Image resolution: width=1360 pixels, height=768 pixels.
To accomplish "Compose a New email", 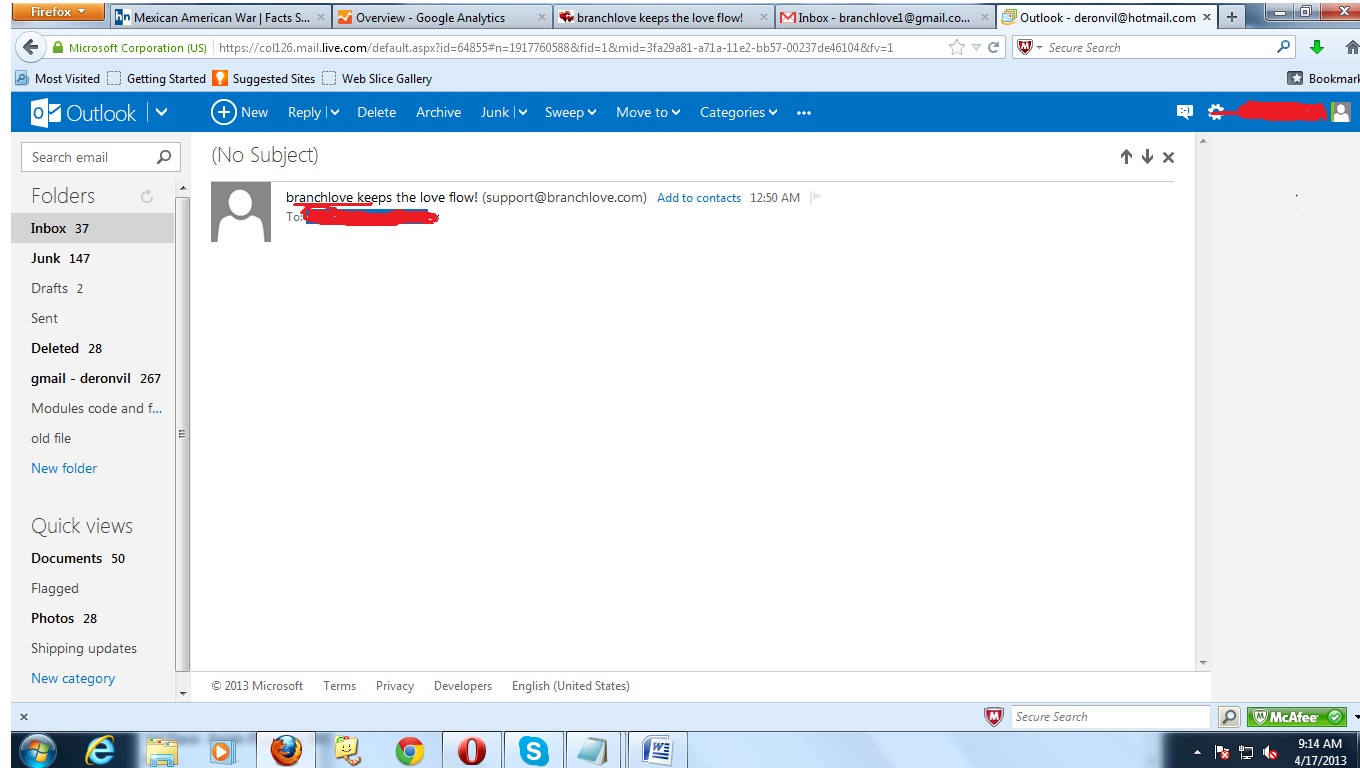I will coord(239,113).
